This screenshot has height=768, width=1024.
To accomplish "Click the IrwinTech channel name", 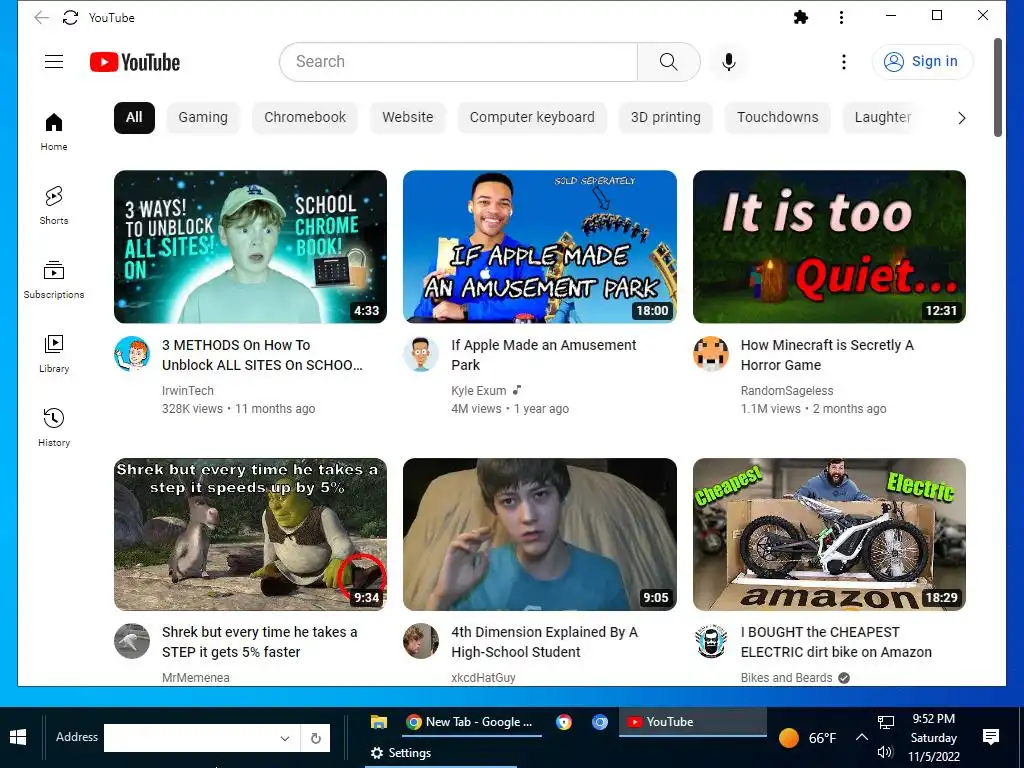I will point(187,391).
